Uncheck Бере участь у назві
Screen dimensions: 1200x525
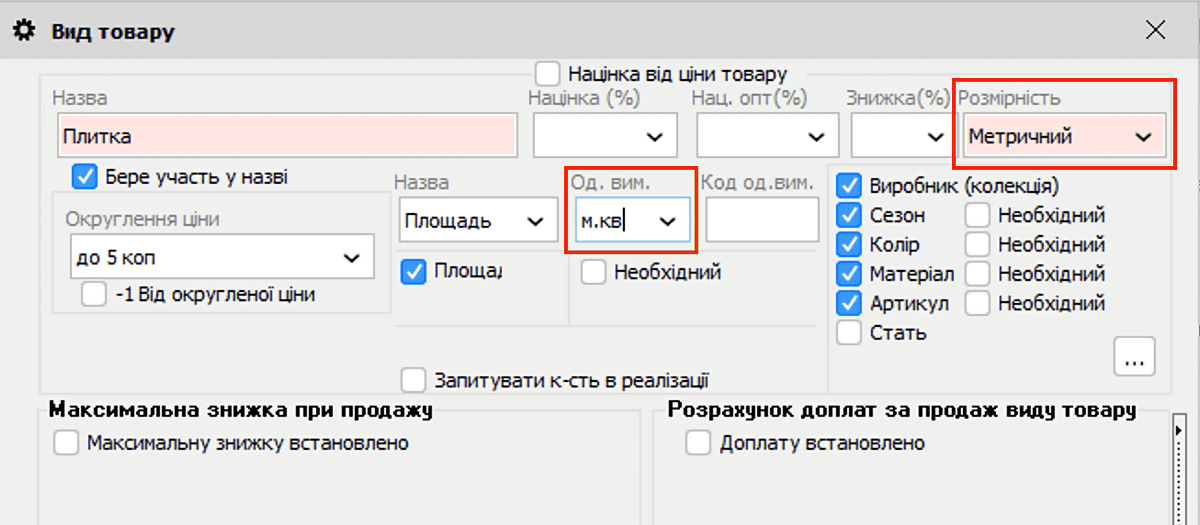[85, 178]
